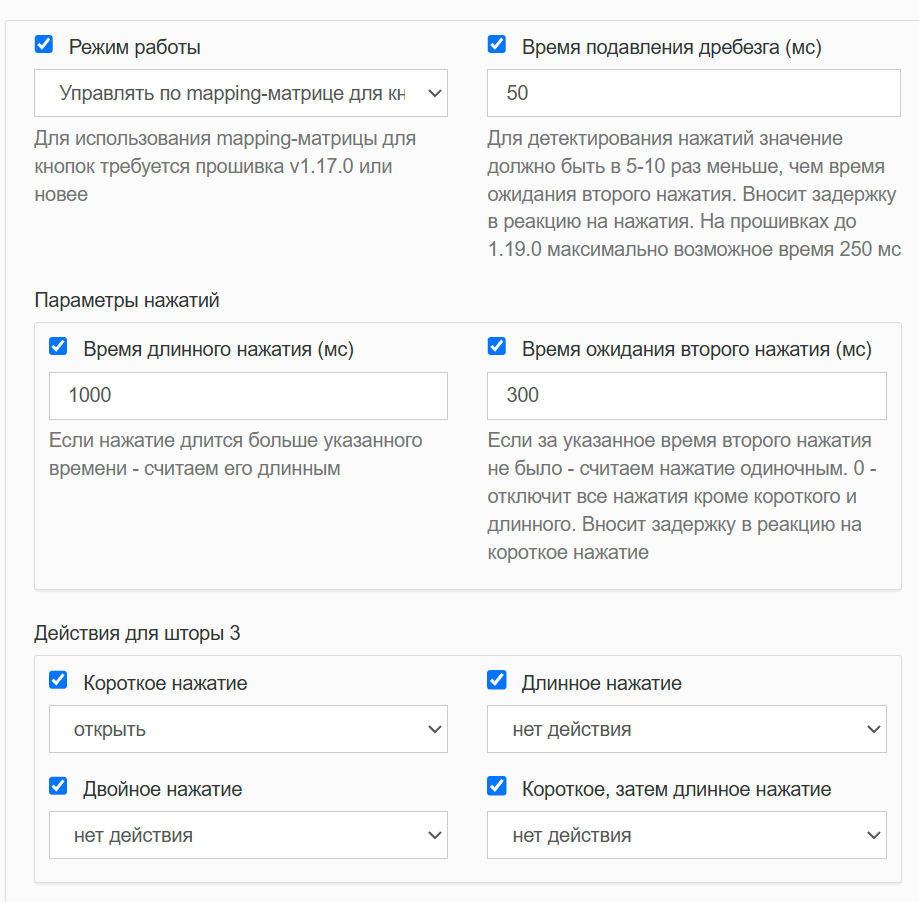Click the Действия для шторы 3 heading

pyautogui.click(x=137, y=634)
